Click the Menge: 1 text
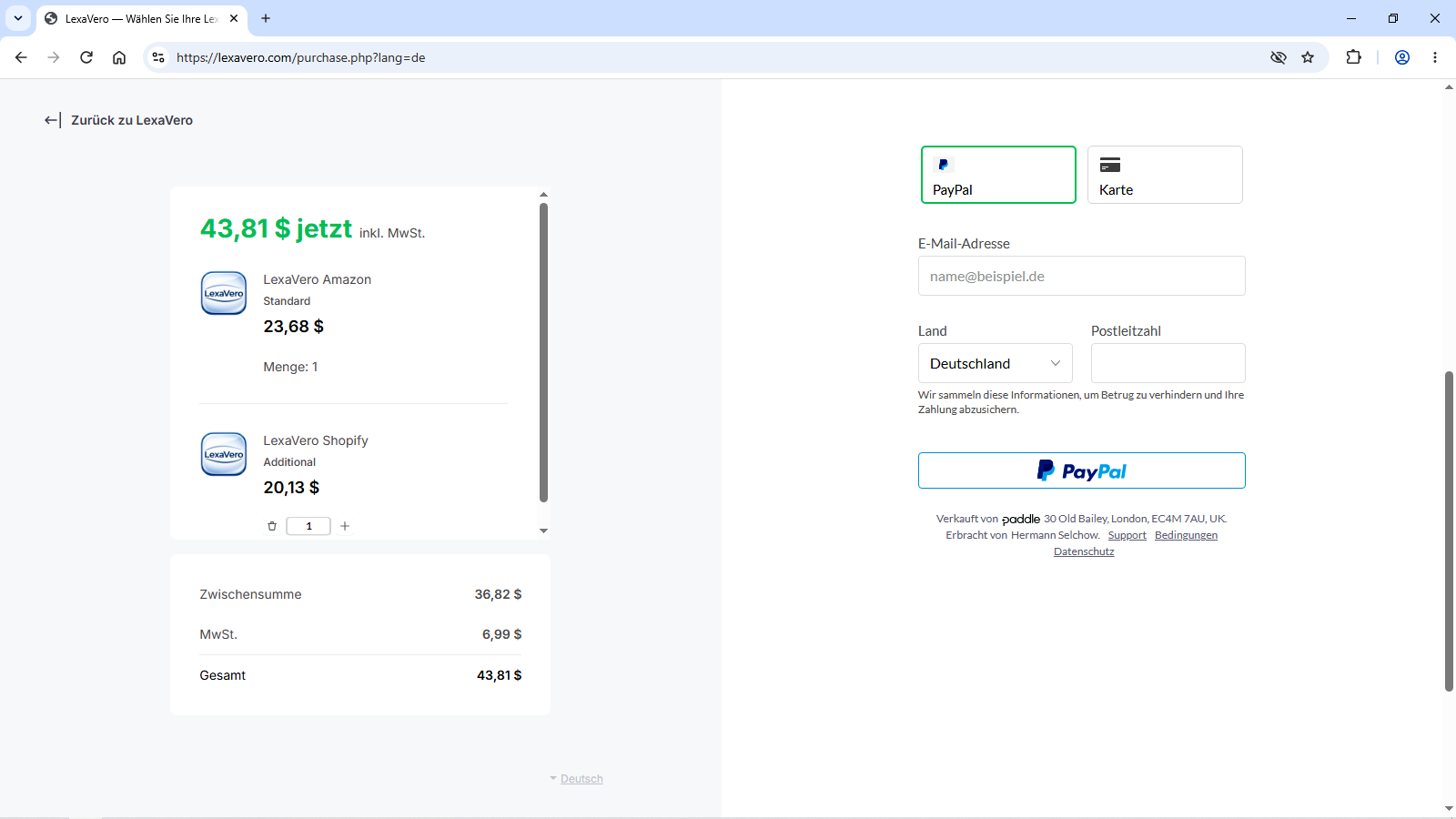 (290, 367)
